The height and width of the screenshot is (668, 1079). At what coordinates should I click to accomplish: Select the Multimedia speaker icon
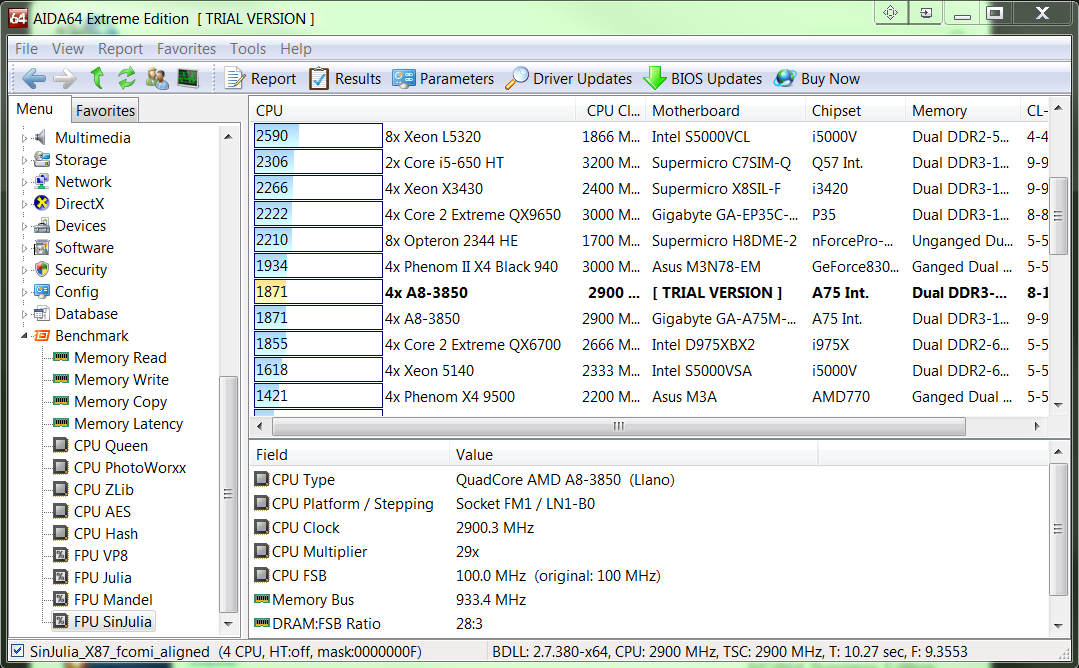pos(41,138)
